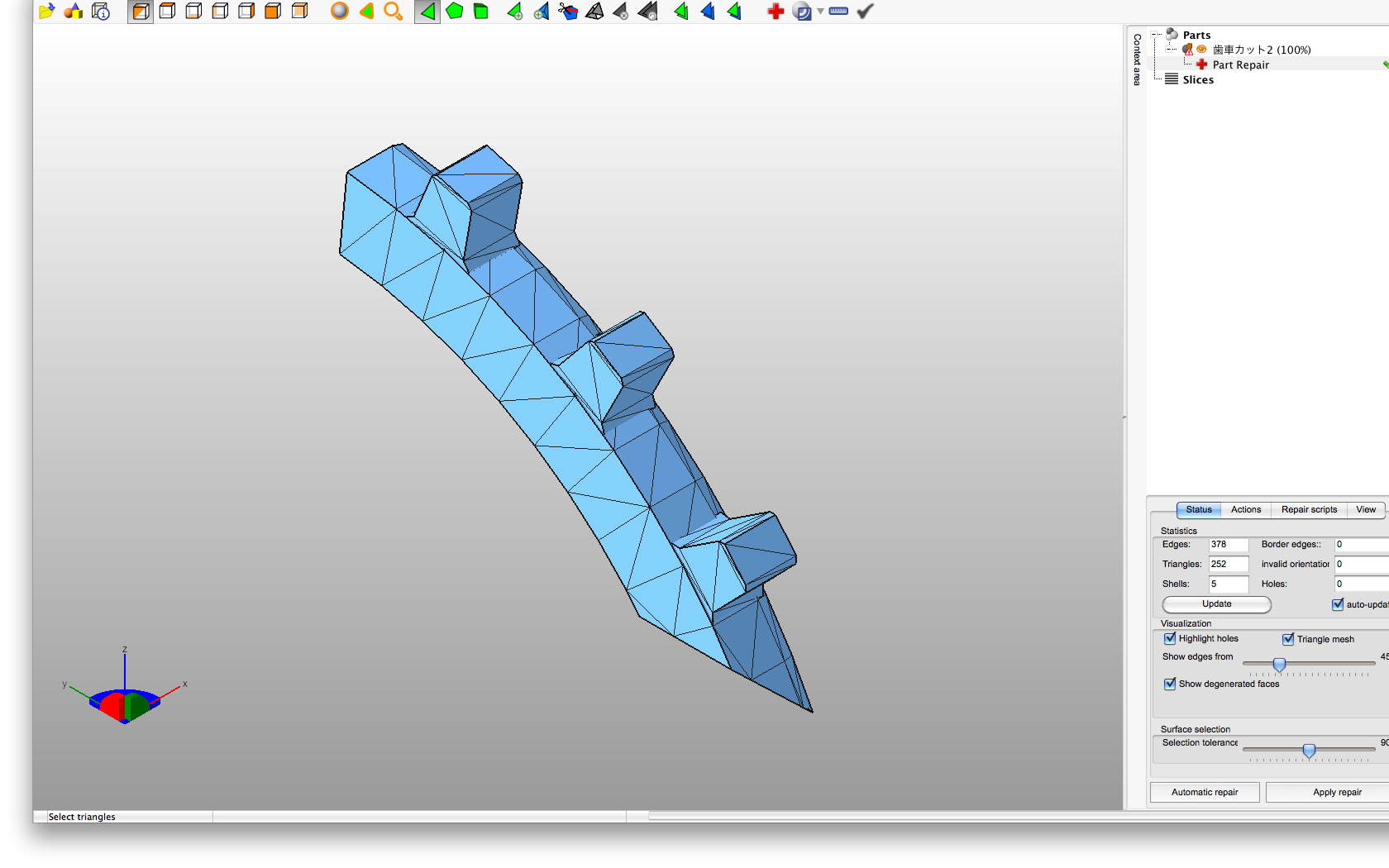Uncheck the auto-update option
The width and height of the screenshot is (1389, 868).
(x=1339, y=604)
